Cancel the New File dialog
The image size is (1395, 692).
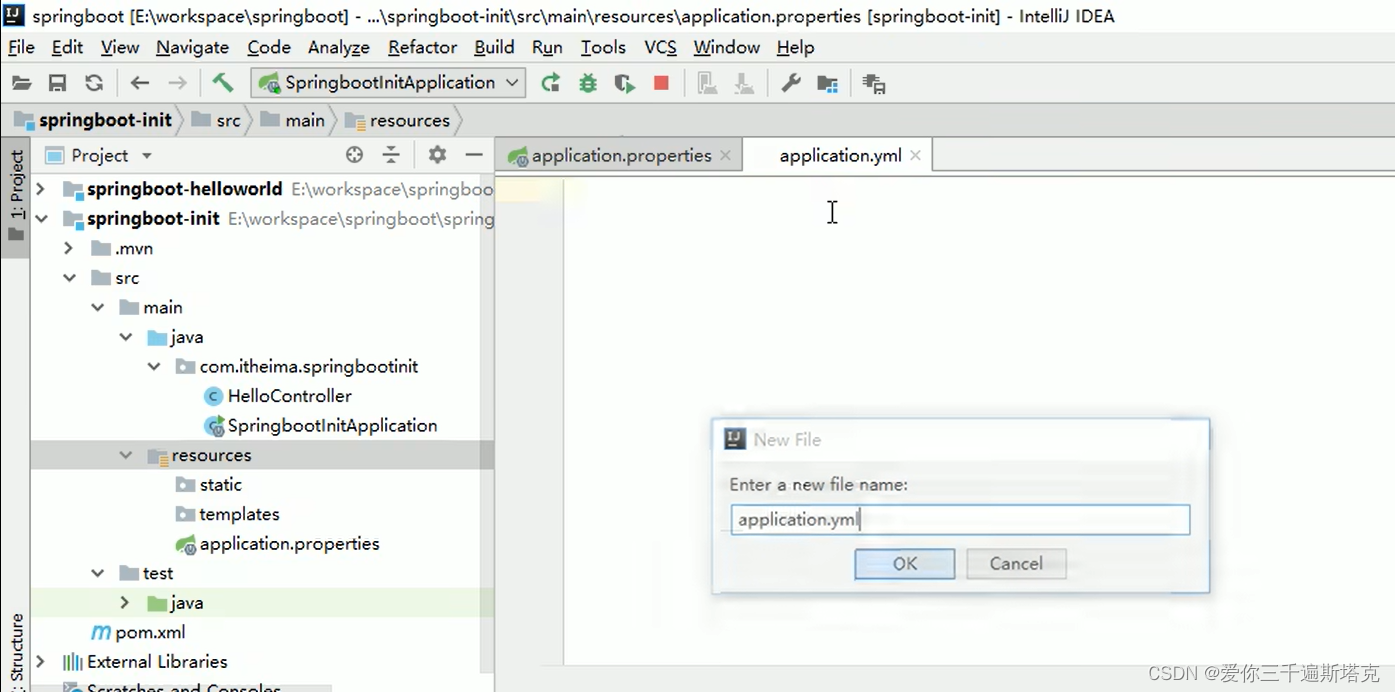(x=1016, y=563)
